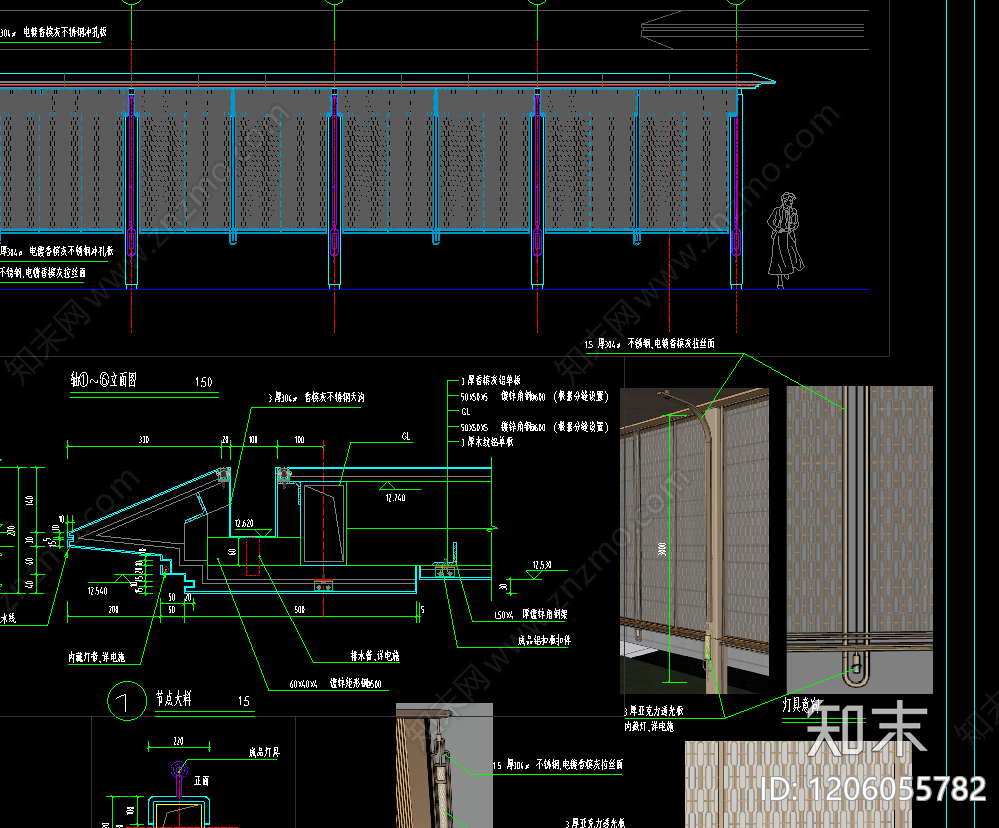Select the 厚镀锌角钢架 L50X4 callout

click(531, 614)
